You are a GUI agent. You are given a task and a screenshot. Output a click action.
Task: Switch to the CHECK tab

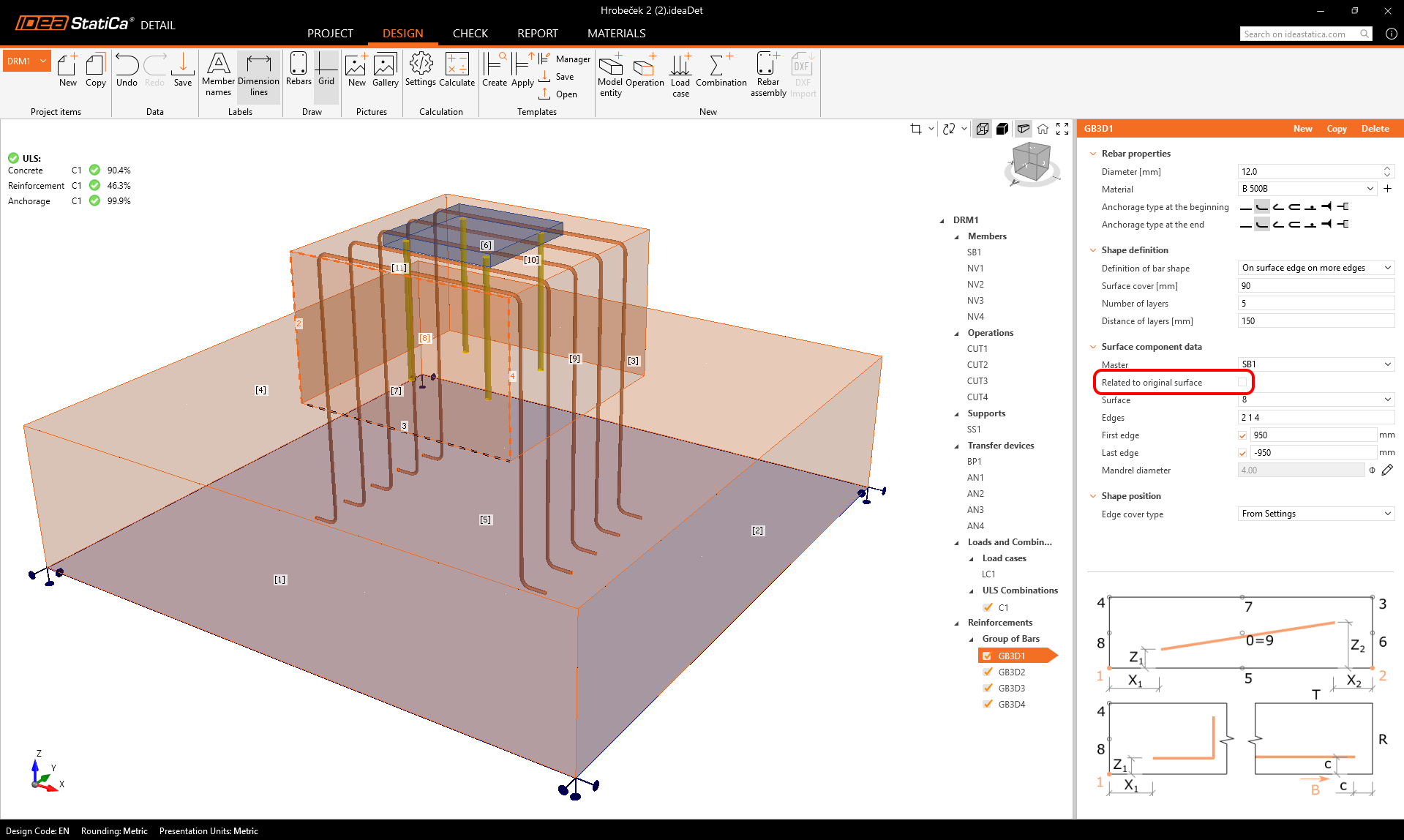470,34
